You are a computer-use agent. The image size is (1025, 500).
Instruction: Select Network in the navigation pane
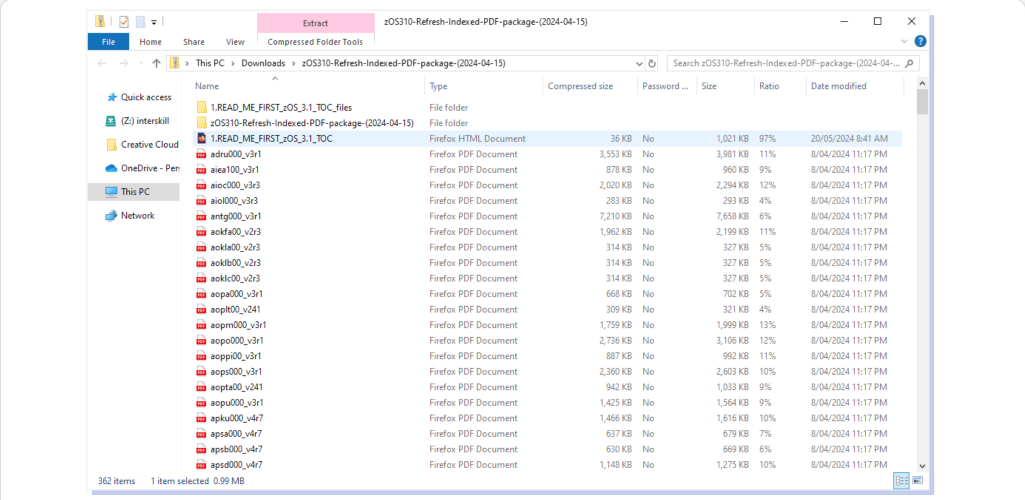tap(137, 215)
